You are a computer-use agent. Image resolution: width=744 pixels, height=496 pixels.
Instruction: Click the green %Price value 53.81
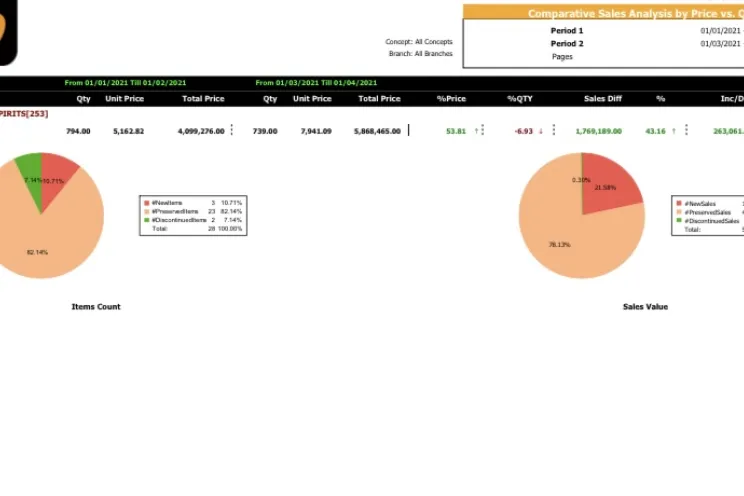(456, 131)
